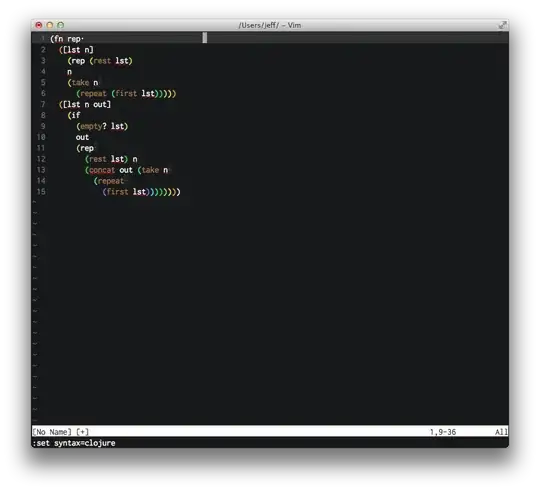Click the red close window button
Screen dimensions: 540x491
(39, 25)
